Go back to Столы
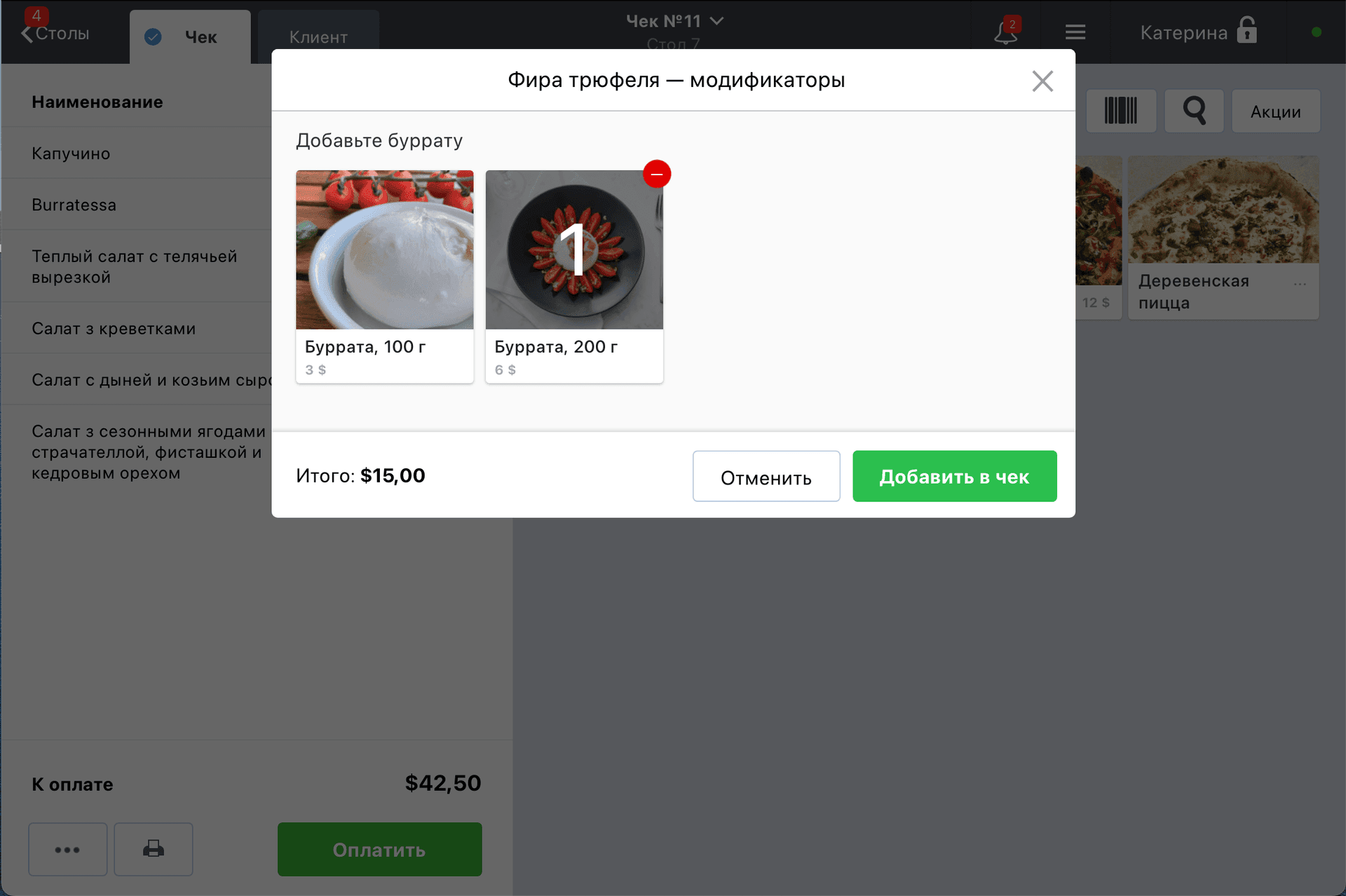The width and height of the screenshot is (1346, 896). point(55,33)
